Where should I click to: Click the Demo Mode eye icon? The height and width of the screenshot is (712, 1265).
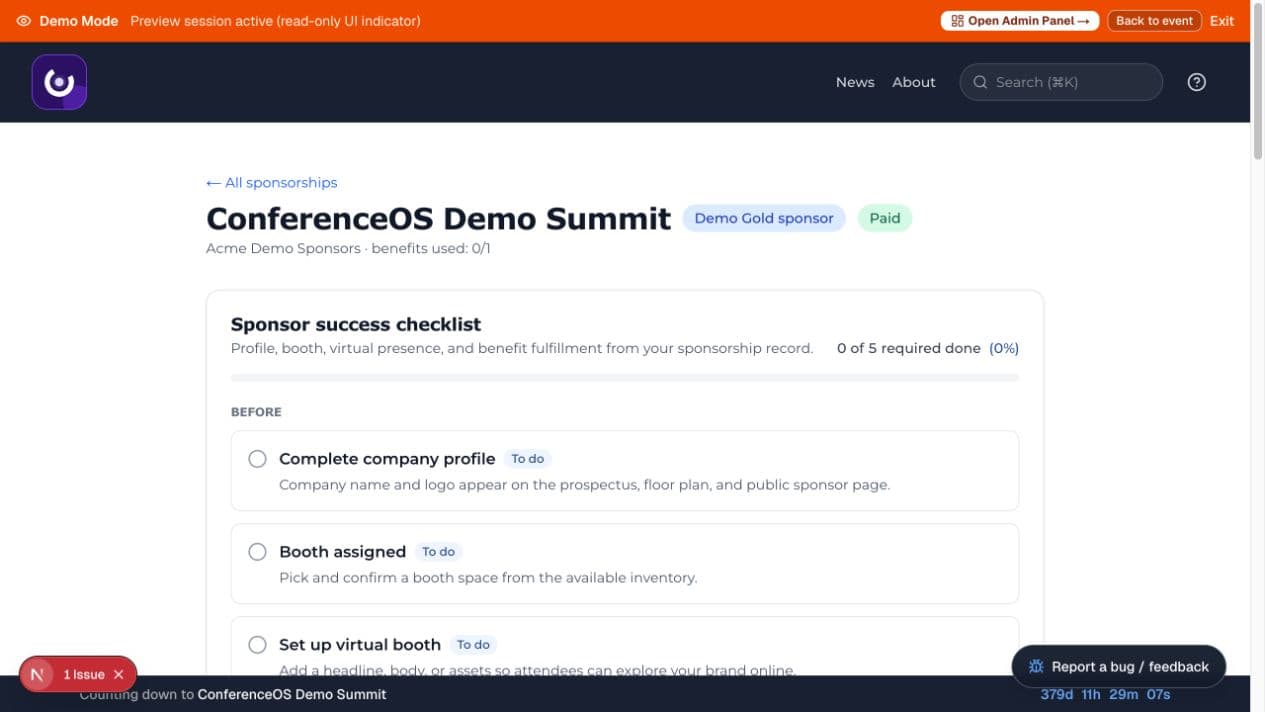(24, 21)
